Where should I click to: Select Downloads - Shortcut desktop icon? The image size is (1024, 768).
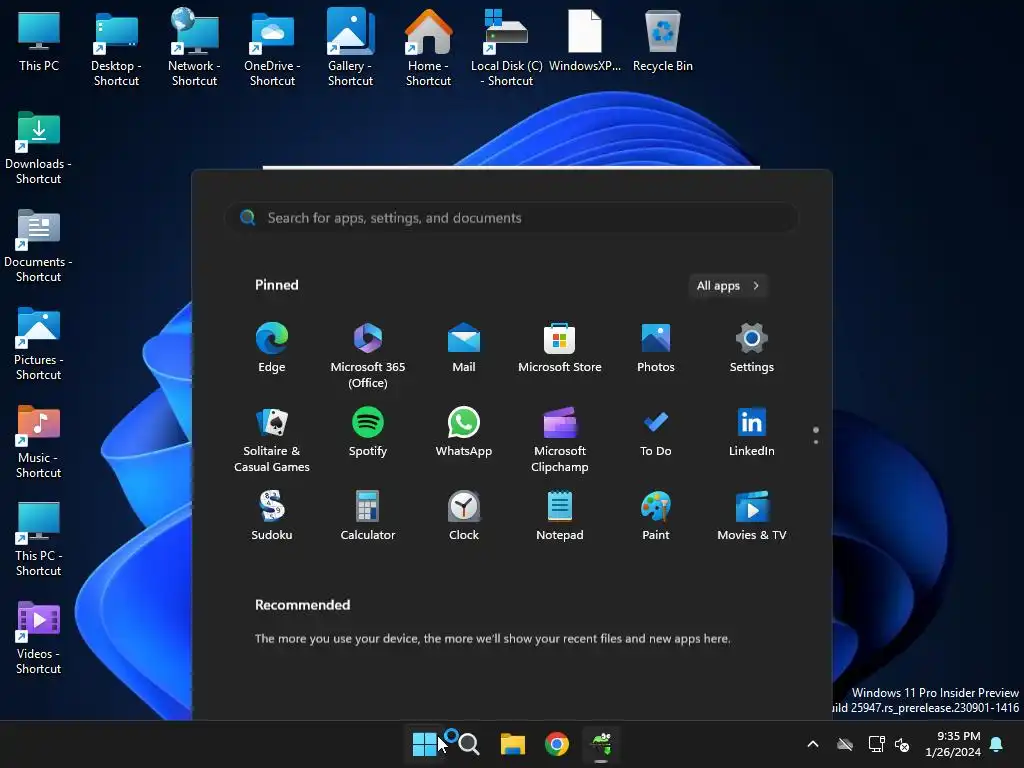(39, 148)
